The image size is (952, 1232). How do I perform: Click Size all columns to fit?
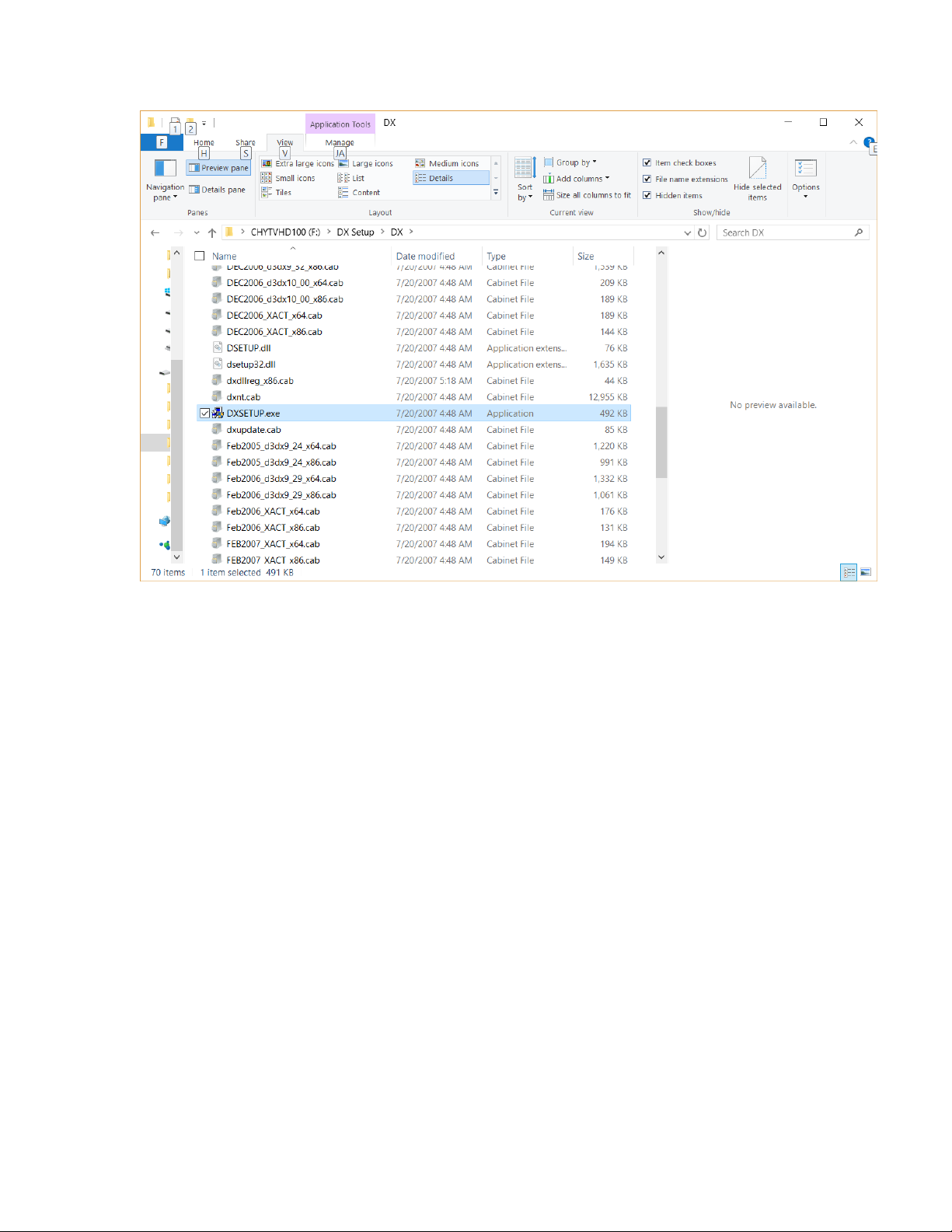click(587, 195)
